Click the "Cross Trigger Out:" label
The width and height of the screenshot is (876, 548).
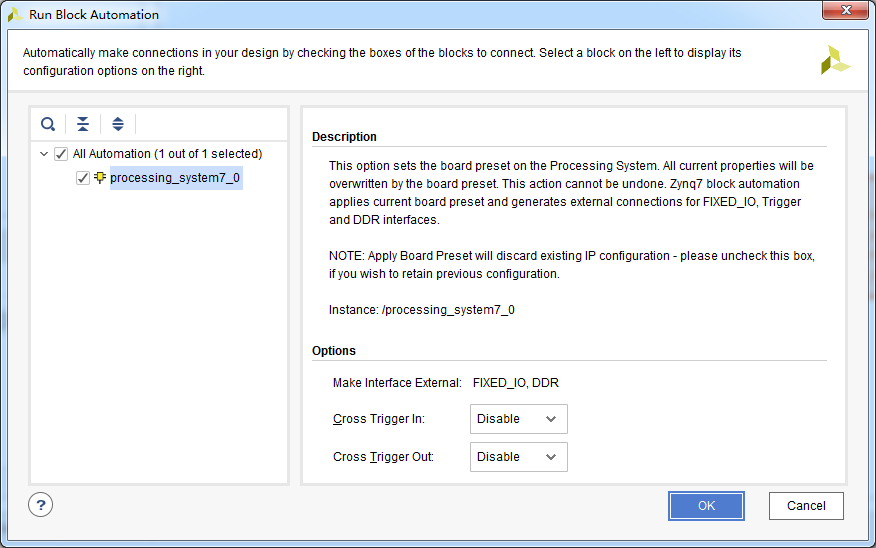383,457
